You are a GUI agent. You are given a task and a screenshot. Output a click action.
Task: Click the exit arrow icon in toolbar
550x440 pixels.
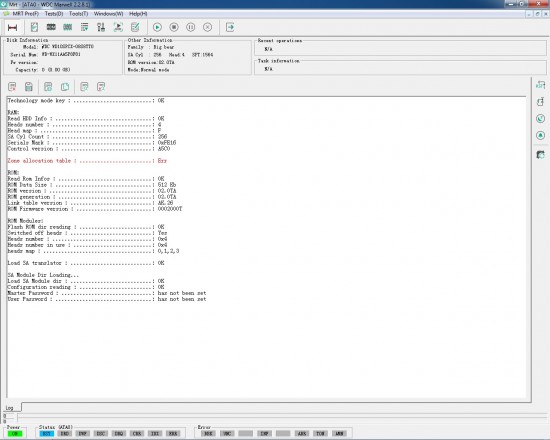click(x=230, y=27)
